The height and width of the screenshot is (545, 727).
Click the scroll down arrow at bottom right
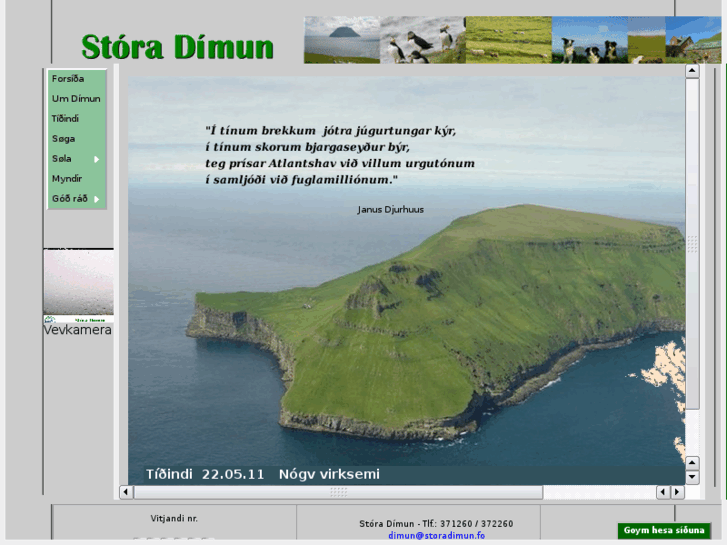click(692, 477)
